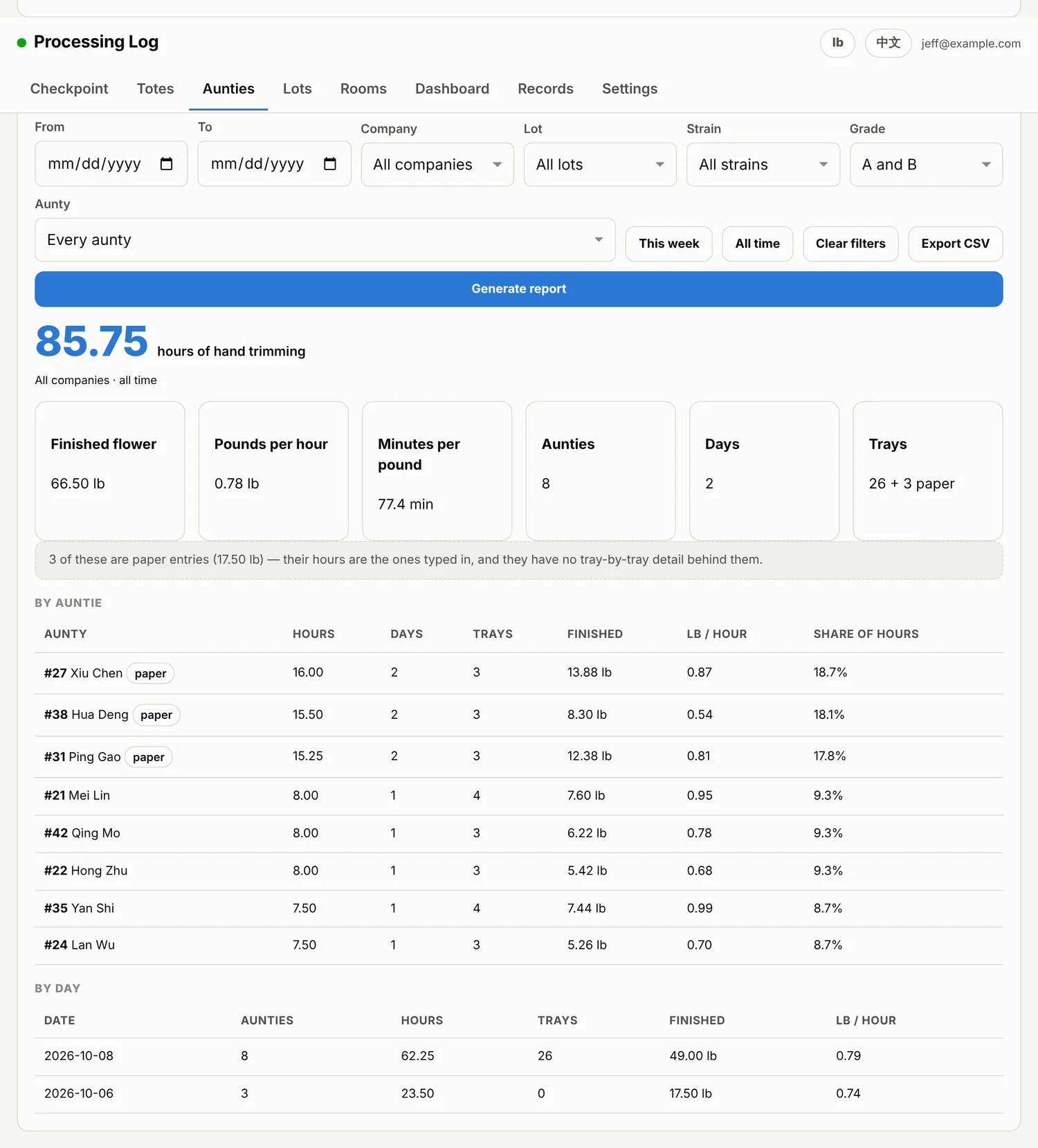Viewport: 1038px width, 1148px height.
Task: Focus the To date input field
Action: click(x=274, y=164)
